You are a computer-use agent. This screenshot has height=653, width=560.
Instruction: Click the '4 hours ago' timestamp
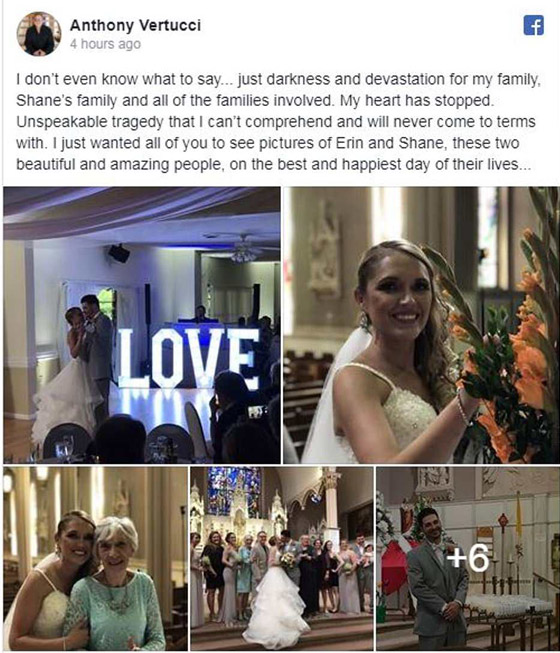click(x=105, y=44)
